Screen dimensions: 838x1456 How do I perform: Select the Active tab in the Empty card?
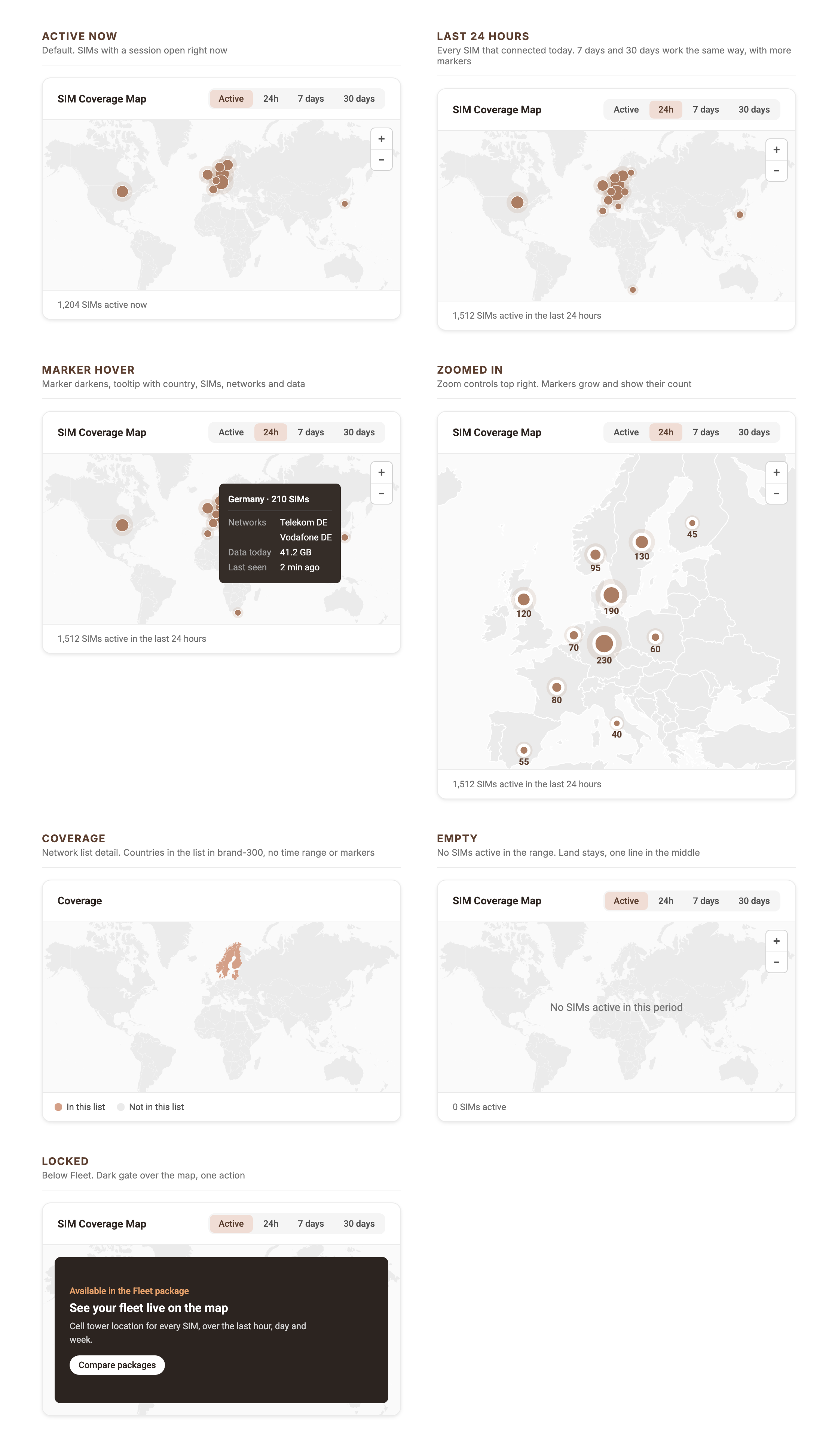(626, 901)
